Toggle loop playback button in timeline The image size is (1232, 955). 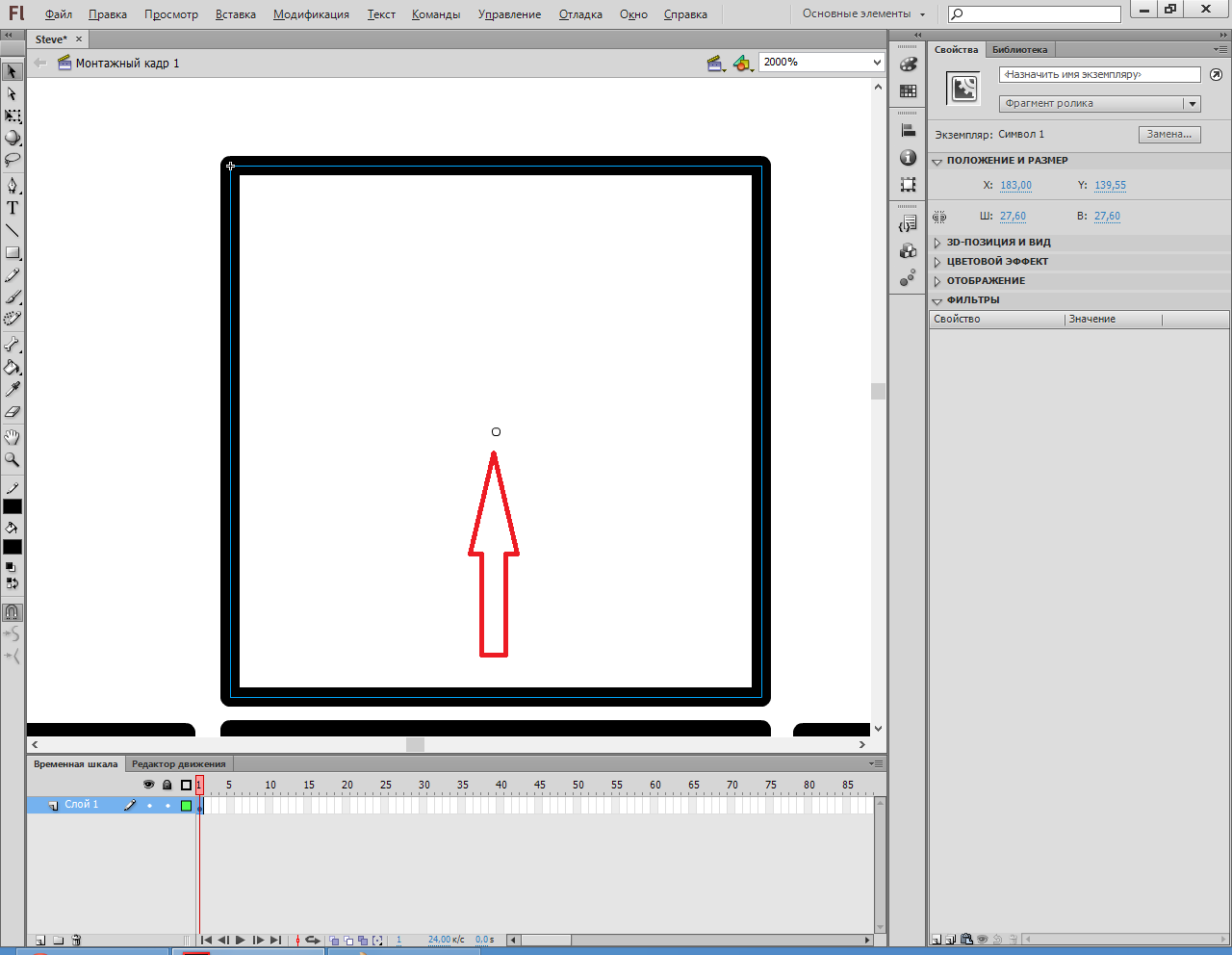[x=313, y=941]
